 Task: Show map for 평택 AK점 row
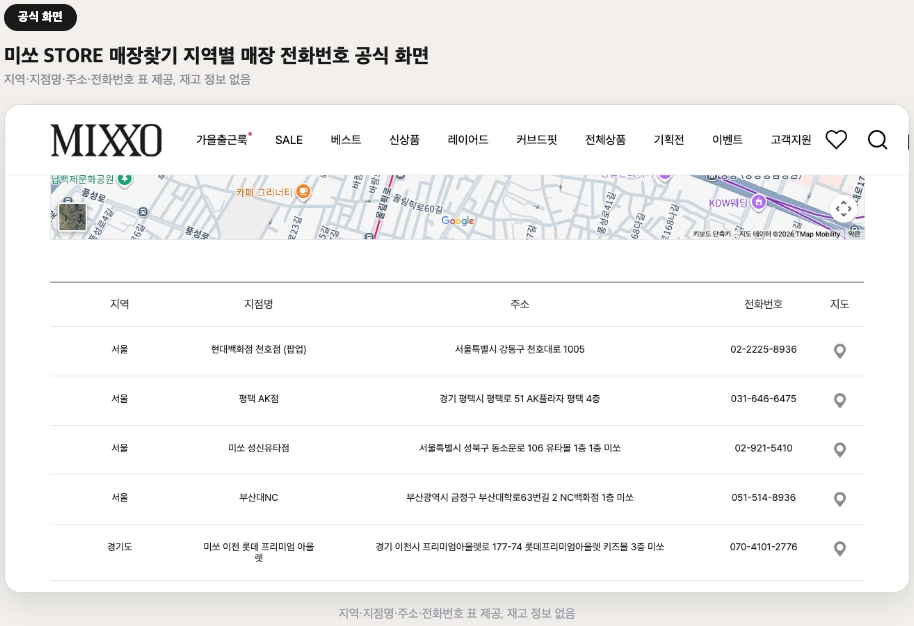[x=839, y=400]
